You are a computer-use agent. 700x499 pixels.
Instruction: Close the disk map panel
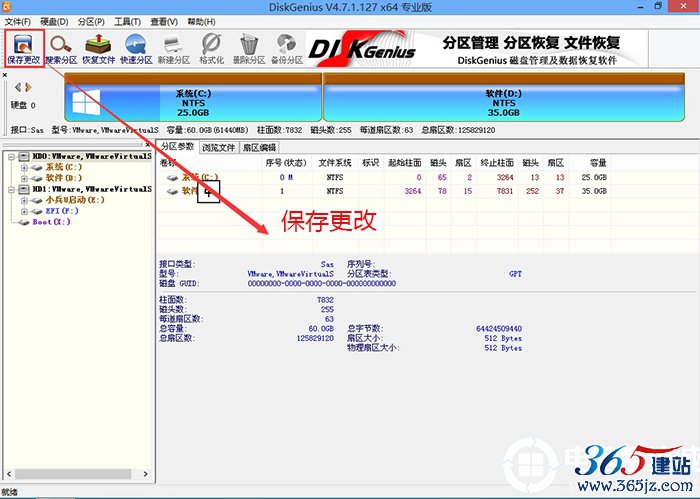[x=5, y=75]
